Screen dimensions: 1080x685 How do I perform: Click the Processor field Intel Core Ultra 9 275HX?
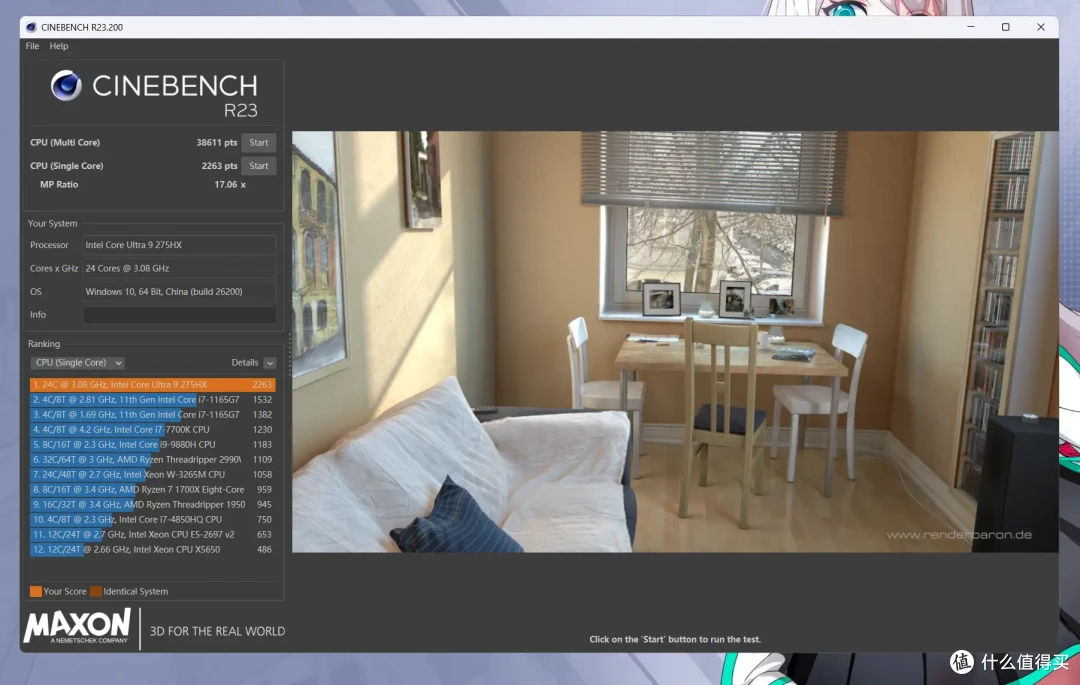pyautogui.click(x=179, y=245)
